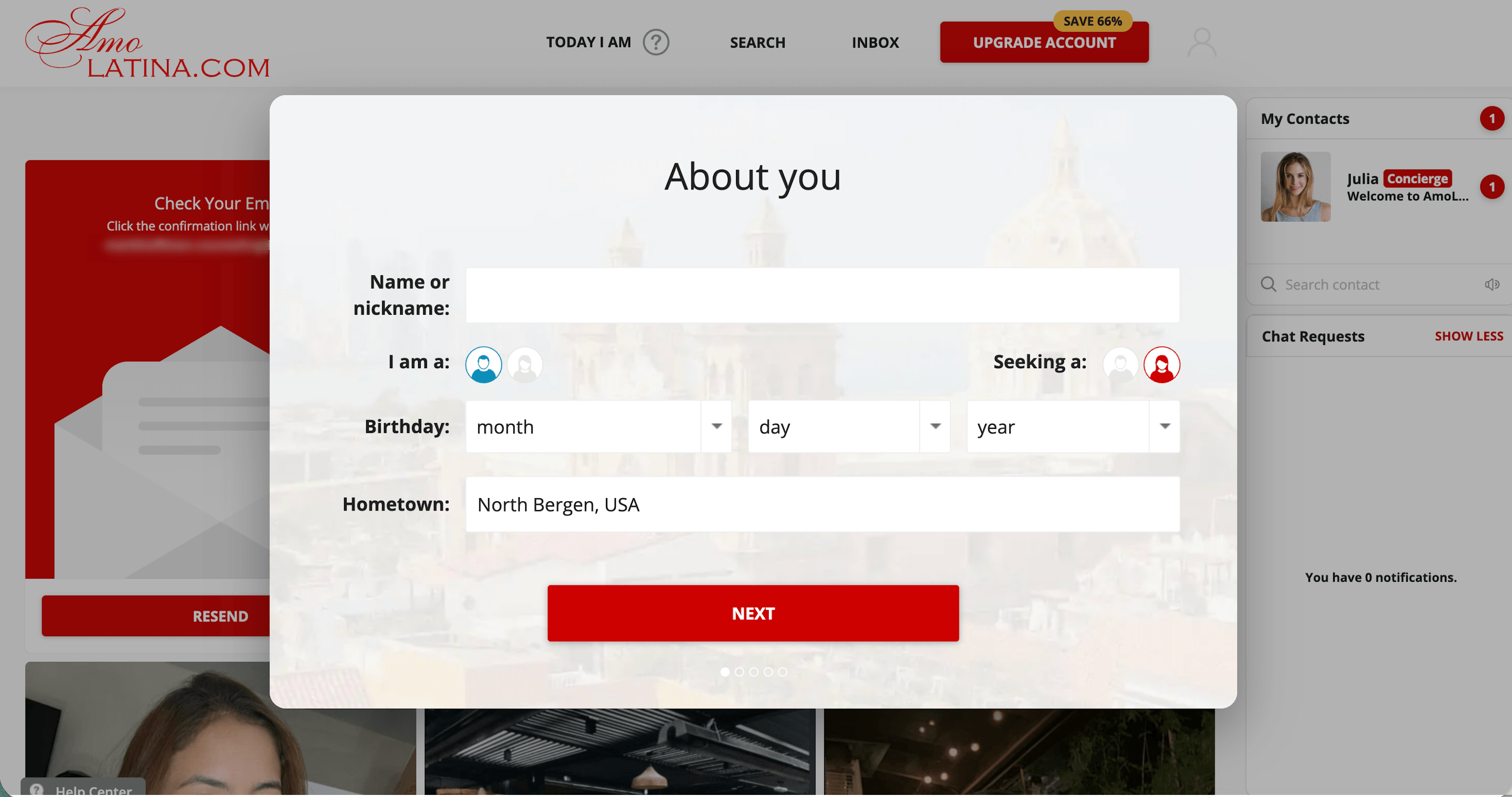Select female for 'Seeking a'

coord(1162,365)
